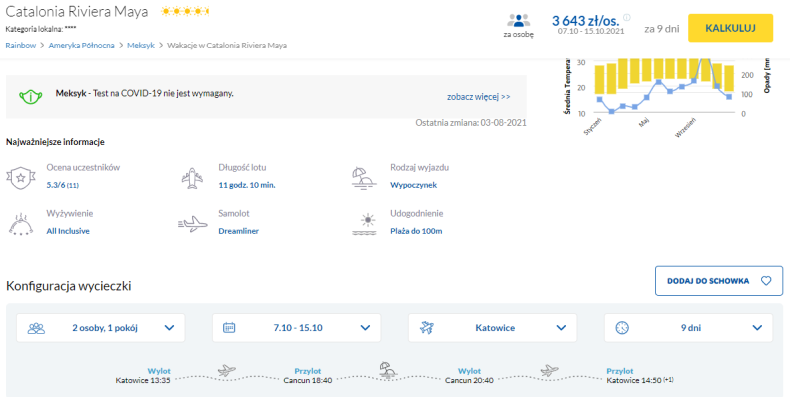Screen dimensions: 790x397
Task: Open the 7.10 - 15.10 date dropdown
Action: 297,328
